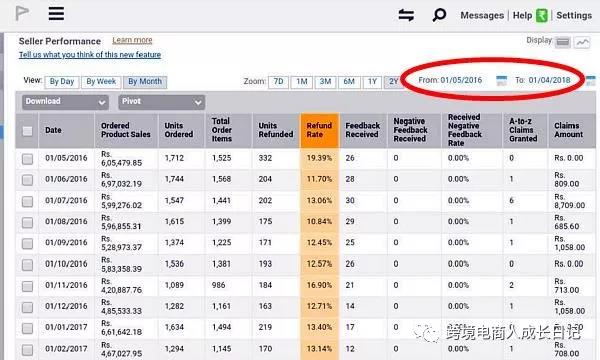Screen dimensions: 600x360
Task: Set zoom to 2Y
Action: point(394,81)
